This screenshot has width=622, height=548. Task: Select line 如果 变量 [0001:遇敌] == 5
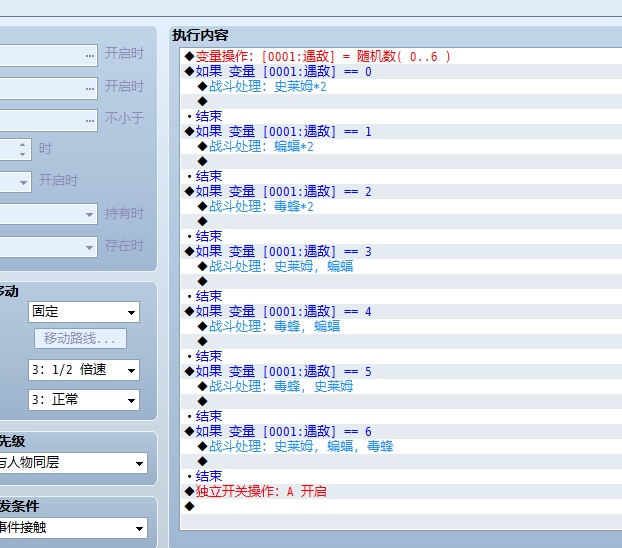point(401,371)
